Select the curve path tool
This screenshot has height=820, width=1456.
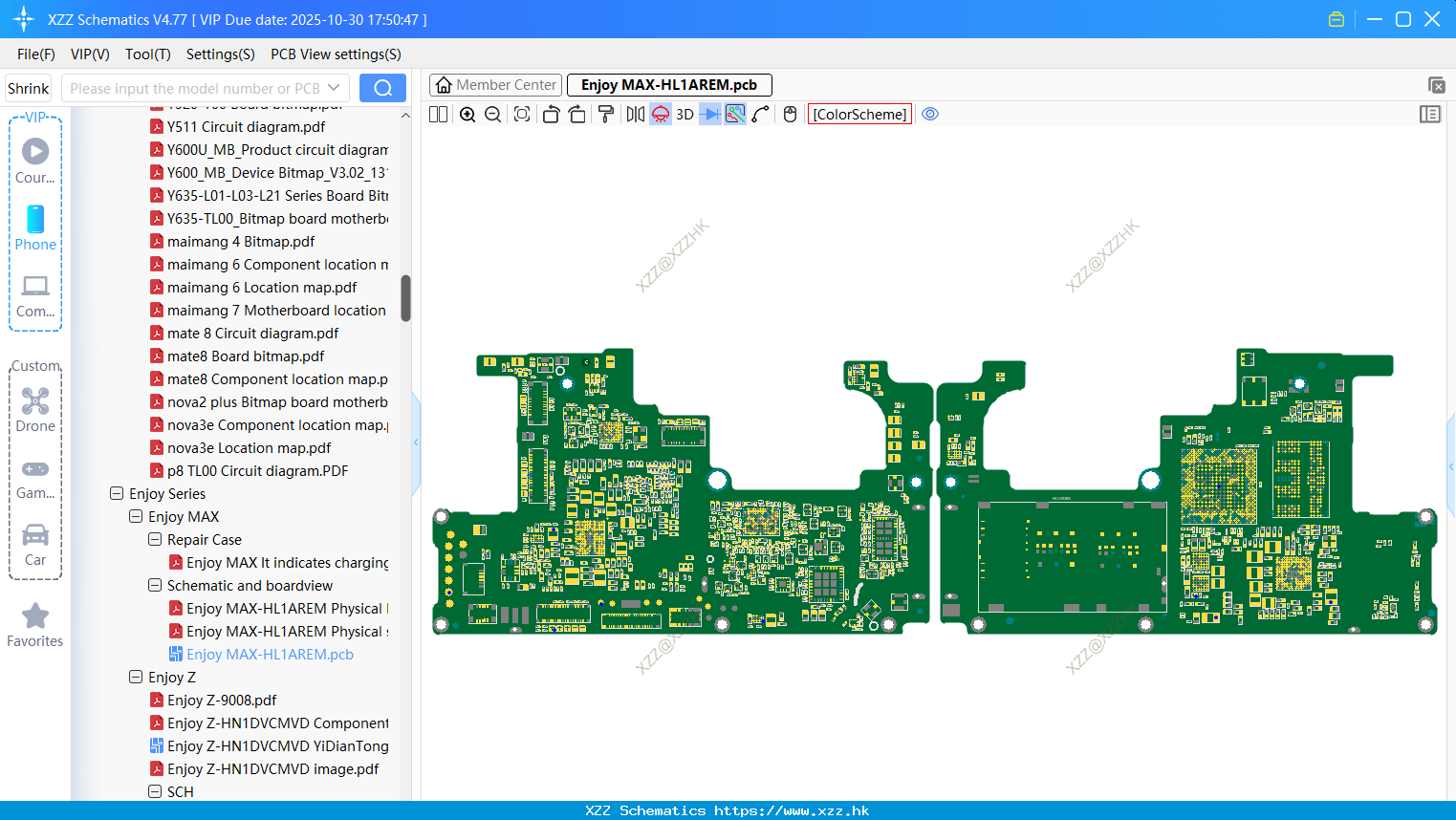[x=760, y=114]
